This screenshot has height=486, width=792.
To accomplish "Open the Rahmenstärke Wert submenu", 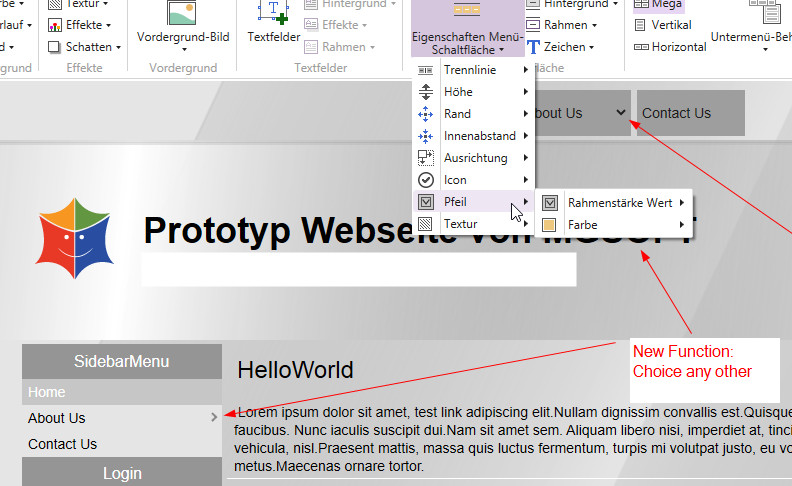I will [x=619, y=203].
